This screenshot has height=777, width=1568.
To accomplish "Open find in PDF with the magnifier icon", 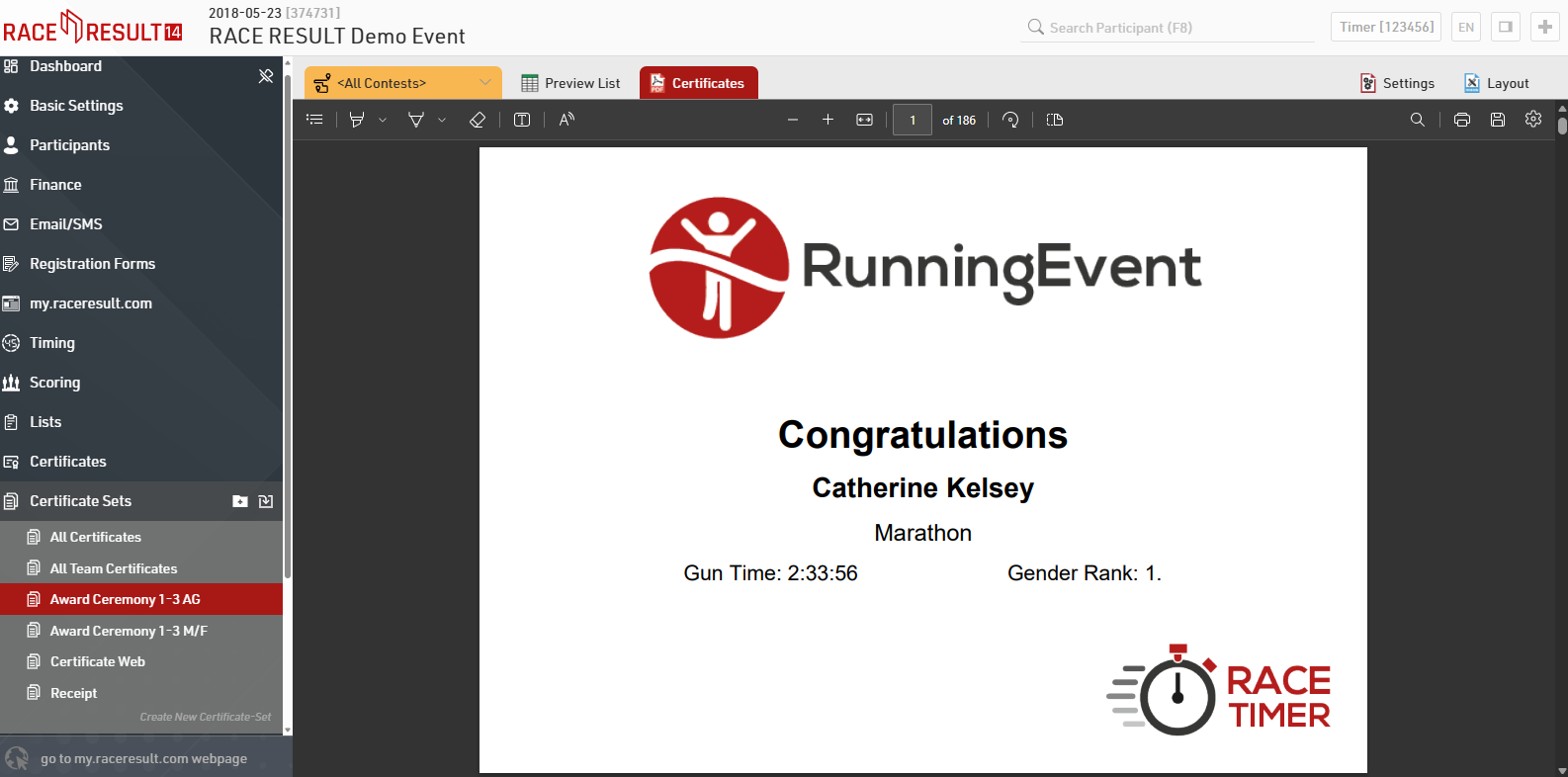I will (1417, 120).
